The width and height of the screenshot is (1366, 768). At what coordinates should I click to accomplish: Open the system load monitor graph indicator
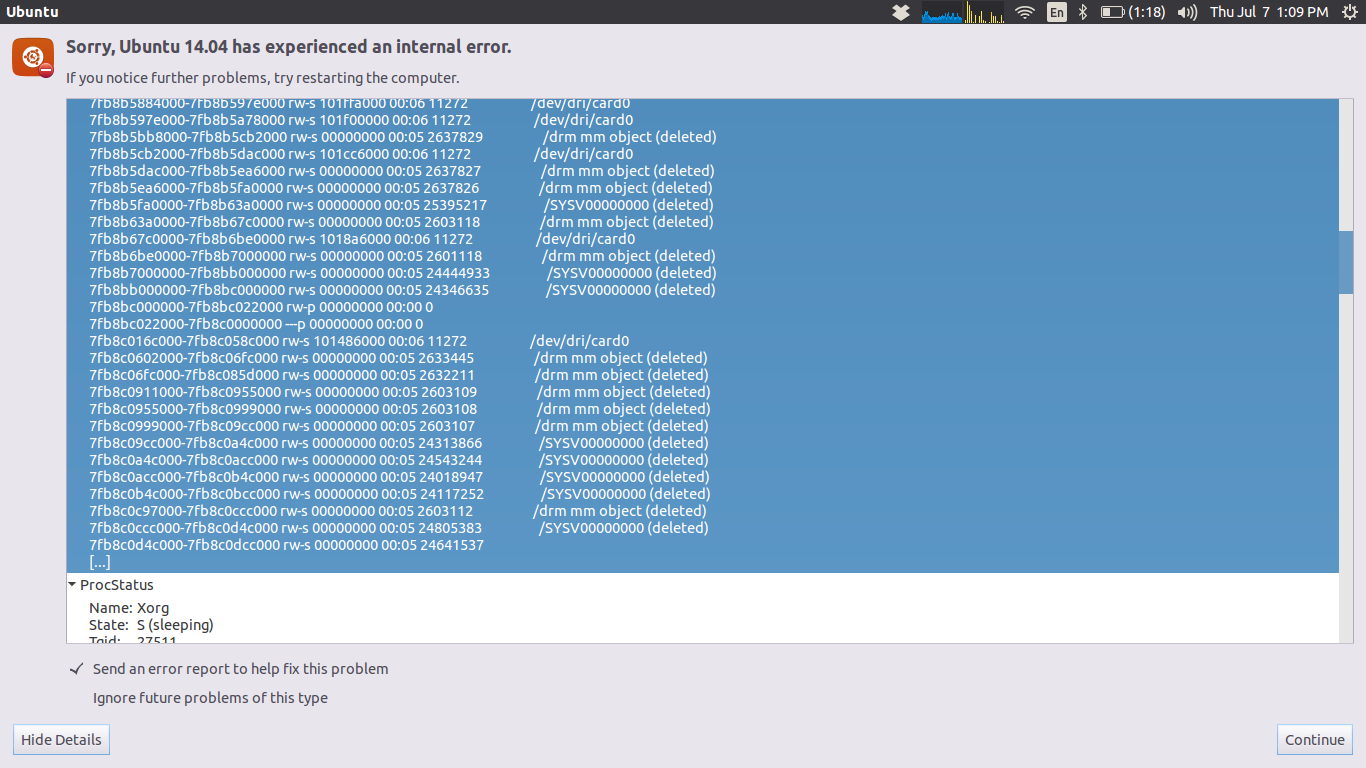(x=963, y=12)
